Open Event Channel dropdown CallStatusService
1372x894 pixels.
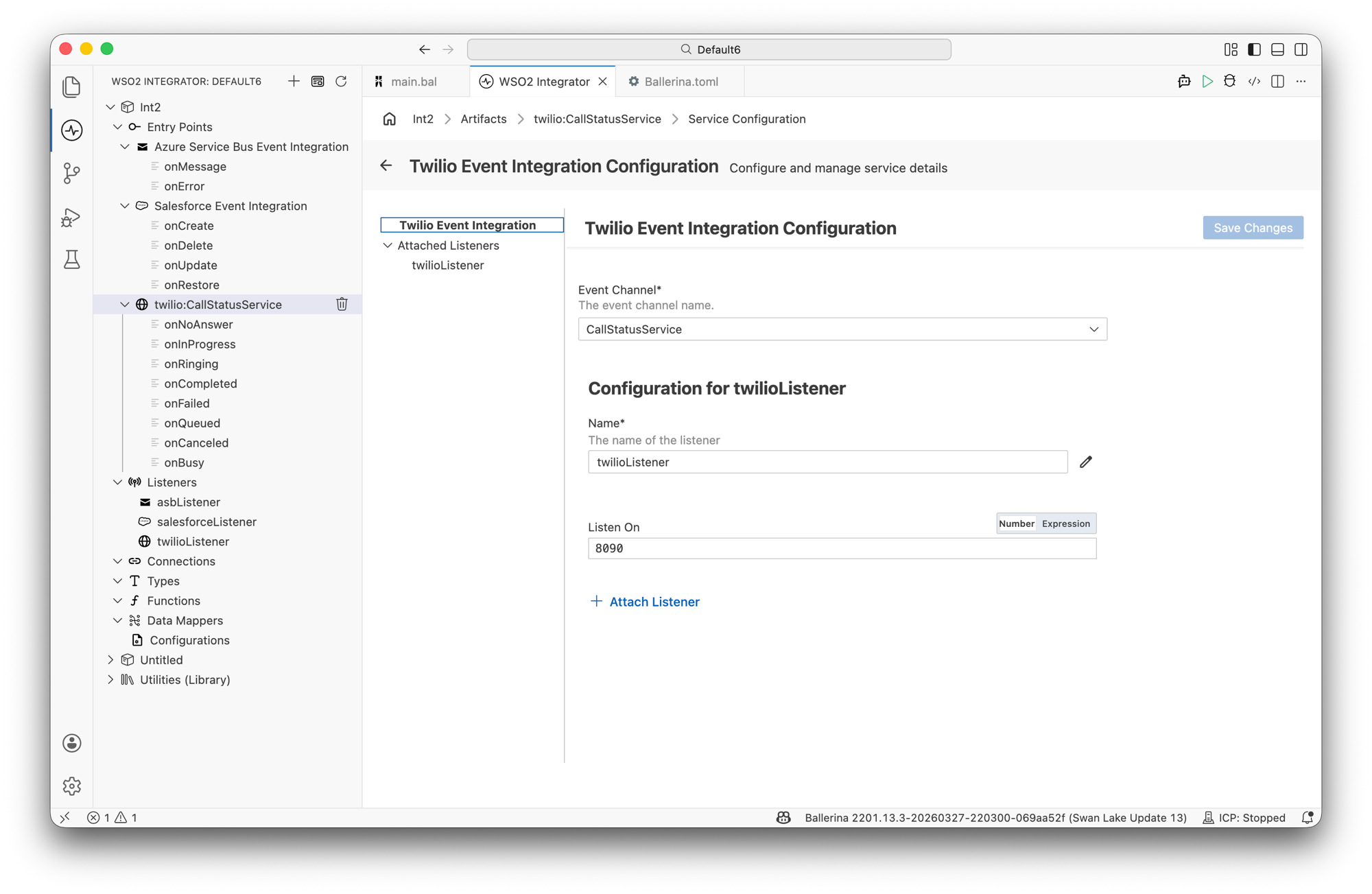[842, 329]
